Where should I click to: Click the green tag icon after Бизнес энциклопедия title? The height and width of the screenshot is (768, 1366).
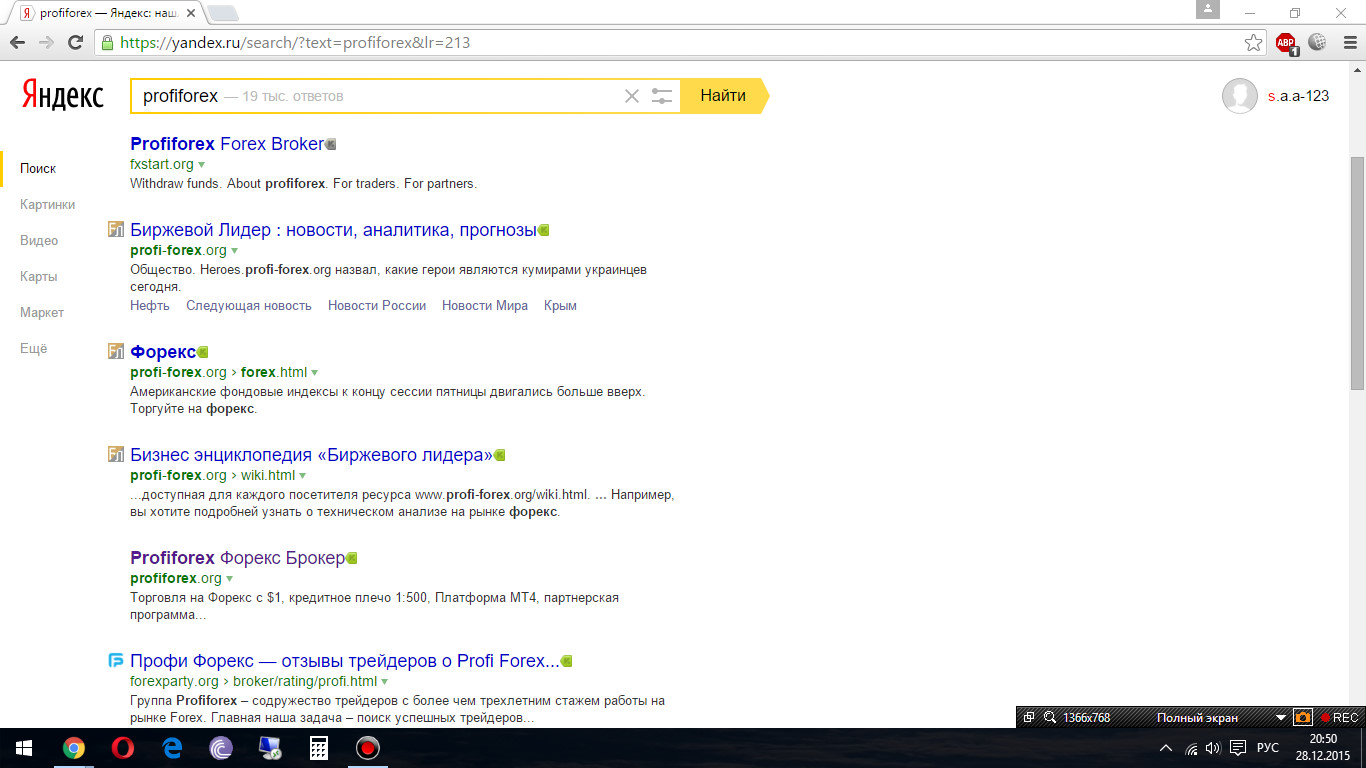(499, 455)
